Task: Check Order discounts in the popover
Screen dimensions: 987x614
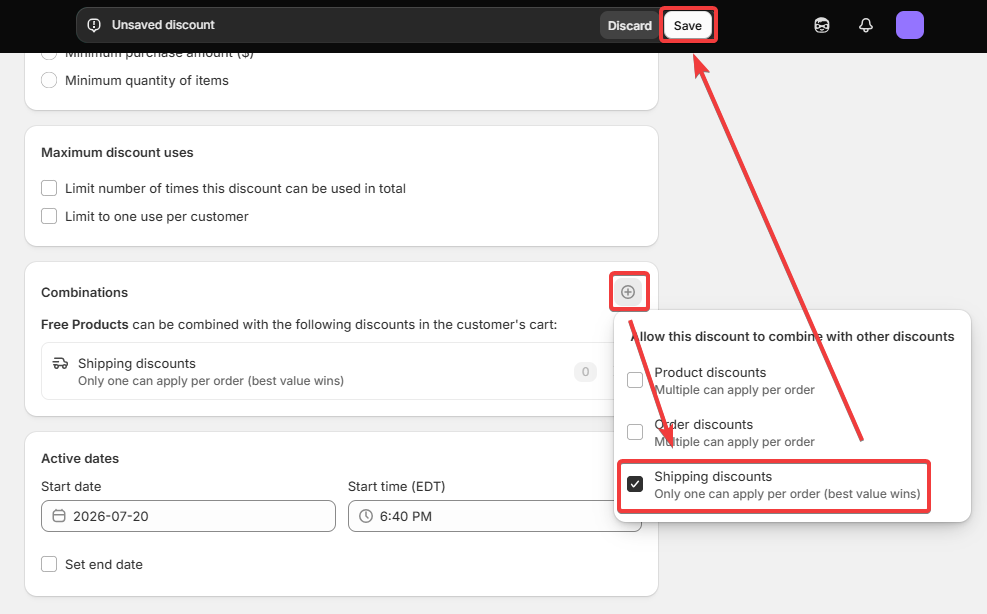Action: tap(635, 432)
